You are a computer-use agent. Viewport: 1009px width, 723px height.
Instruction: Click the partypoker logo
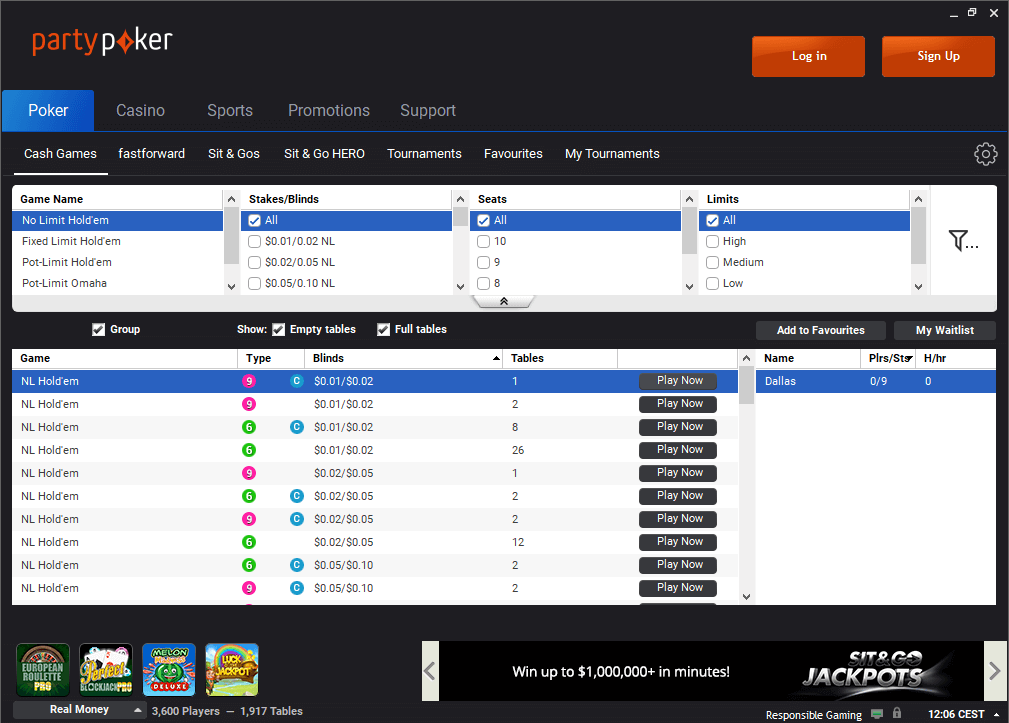[102, 41]
